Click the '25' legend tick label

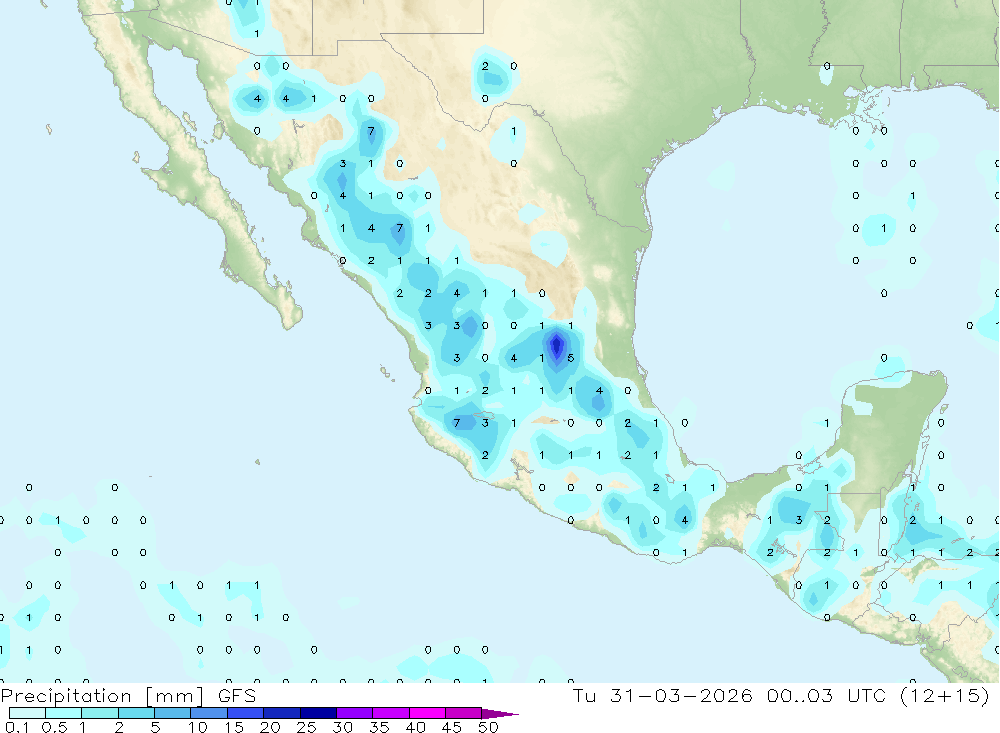[x=306, y=727]
